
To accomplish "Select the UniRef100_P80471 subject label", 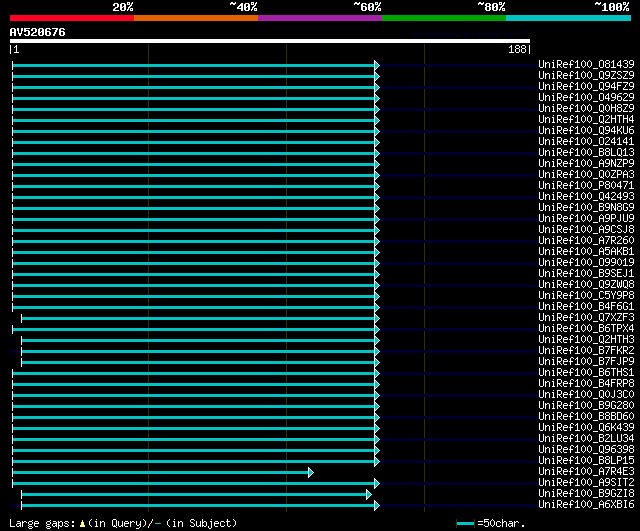I will coord(586,185).
